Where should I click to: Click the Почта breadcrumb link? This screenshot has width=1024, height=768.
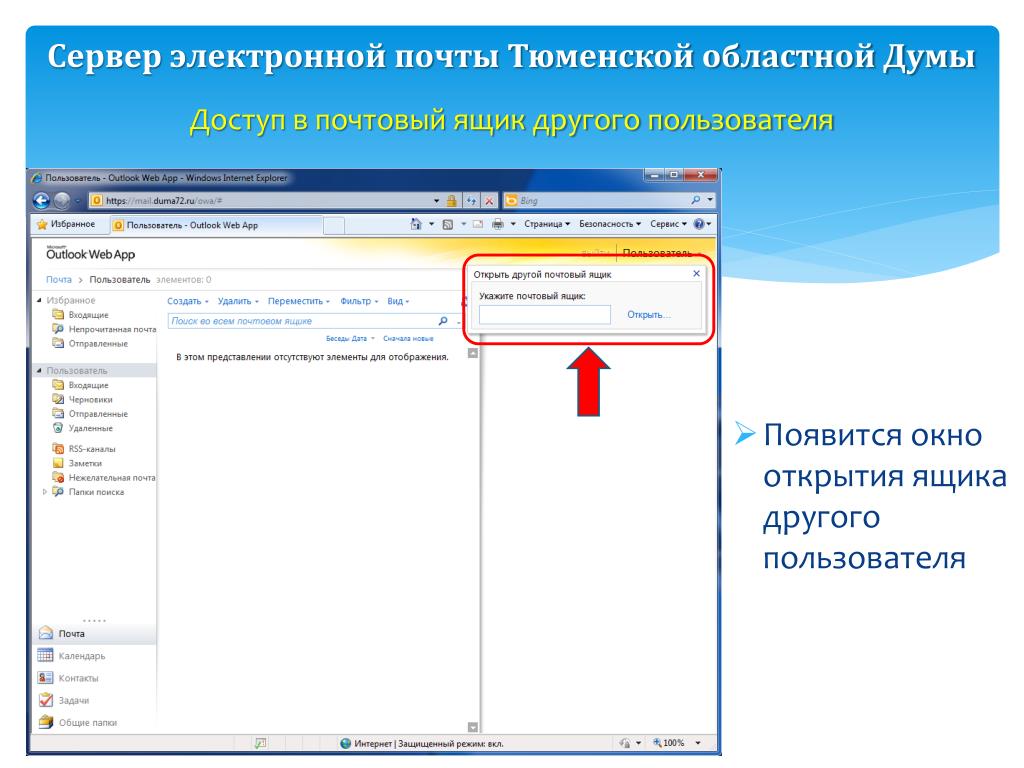(x=59, y=280)
